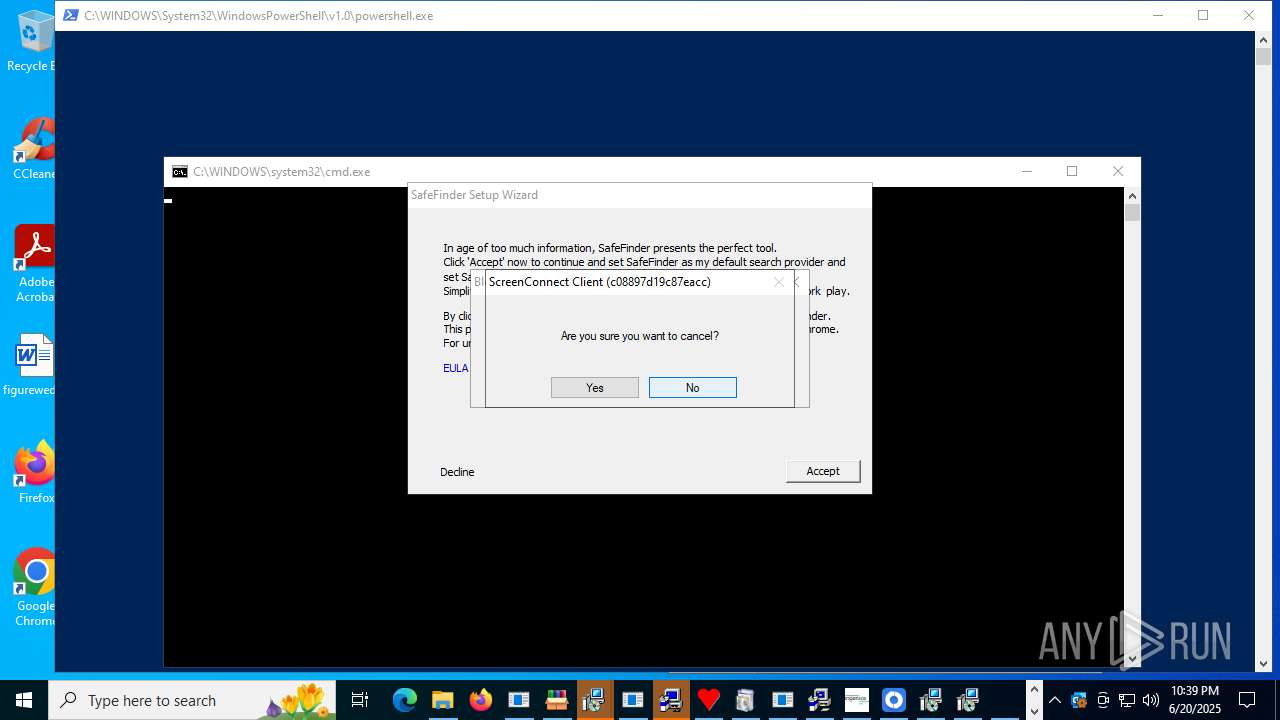This screenshot has width=1280, height=720.
Task: Click the PowerShell scrollbar down arrow
Action: [1263, 663]
